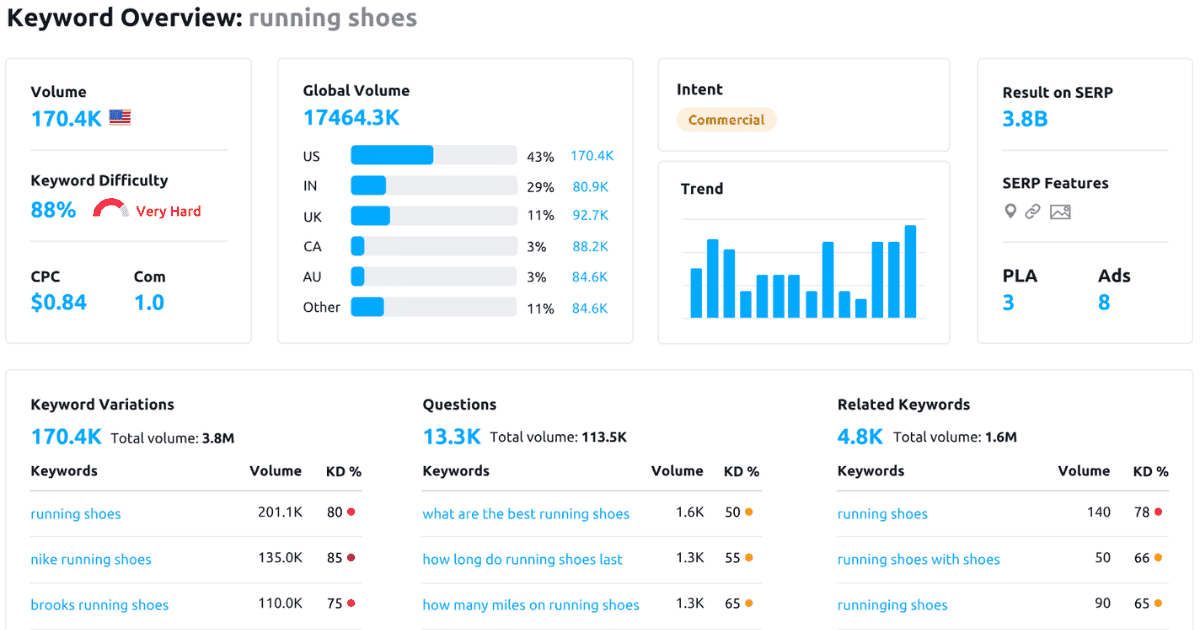Click the Keywords column header in Related Keywords
This screenshot has height=630, width=1200.
coord(871,471)
